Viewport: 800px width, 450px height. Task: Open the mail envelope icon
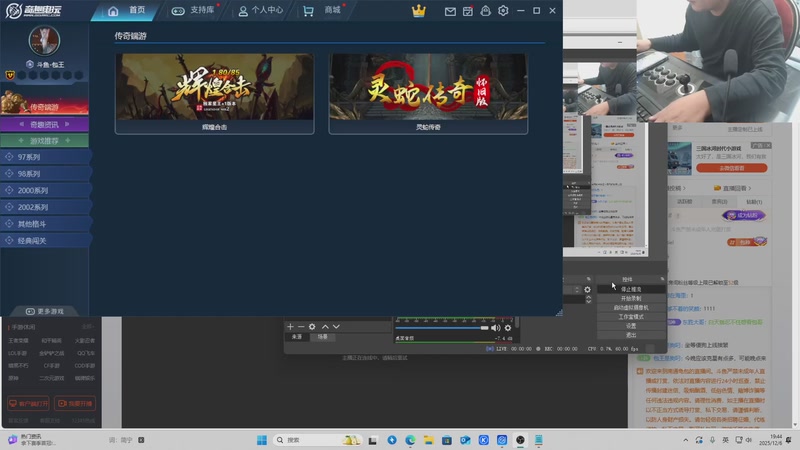point(450,11)
